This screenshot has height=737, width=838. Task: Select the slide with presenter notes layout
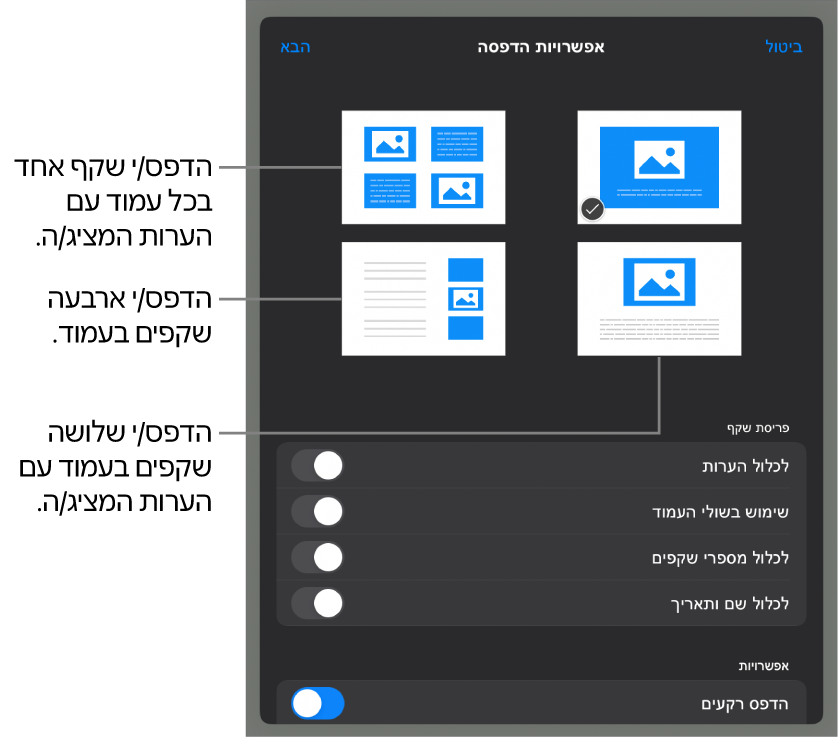click(659, 299)
